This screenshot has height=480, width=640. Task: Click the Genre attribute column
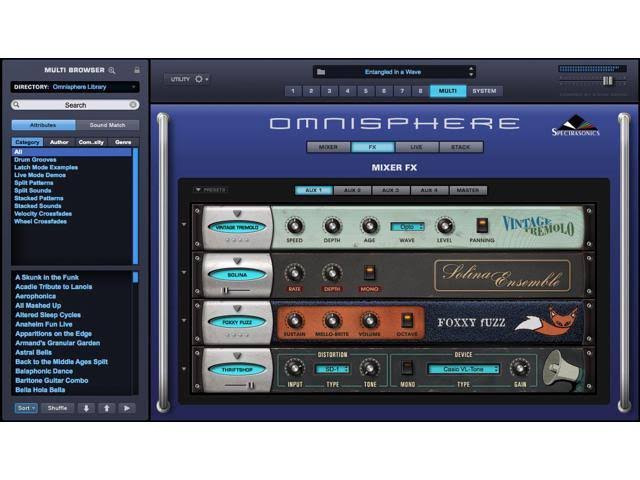(x=123, y=142)
